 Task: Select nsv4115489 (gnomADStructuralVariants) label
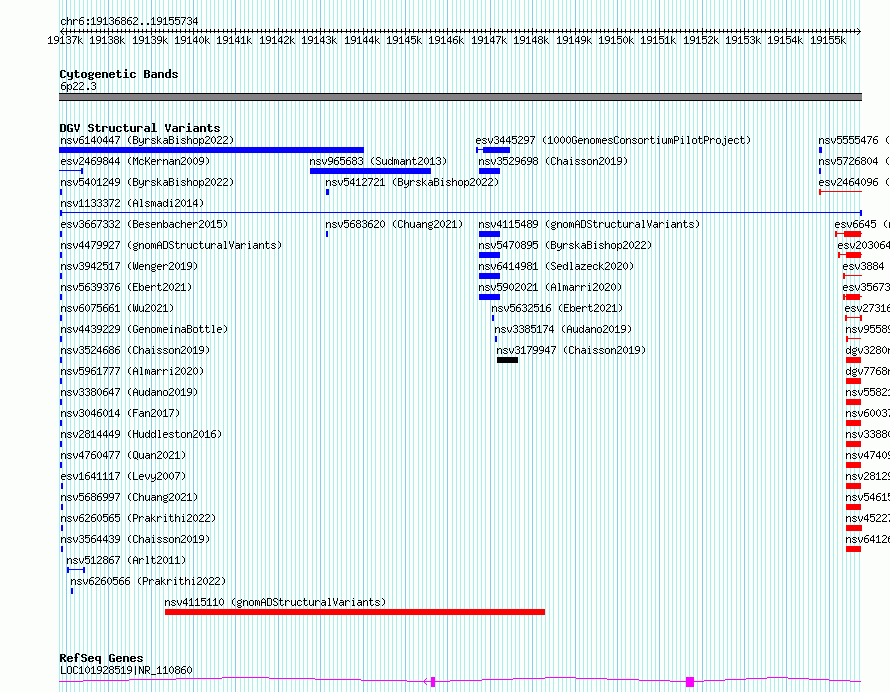[589, 224]
